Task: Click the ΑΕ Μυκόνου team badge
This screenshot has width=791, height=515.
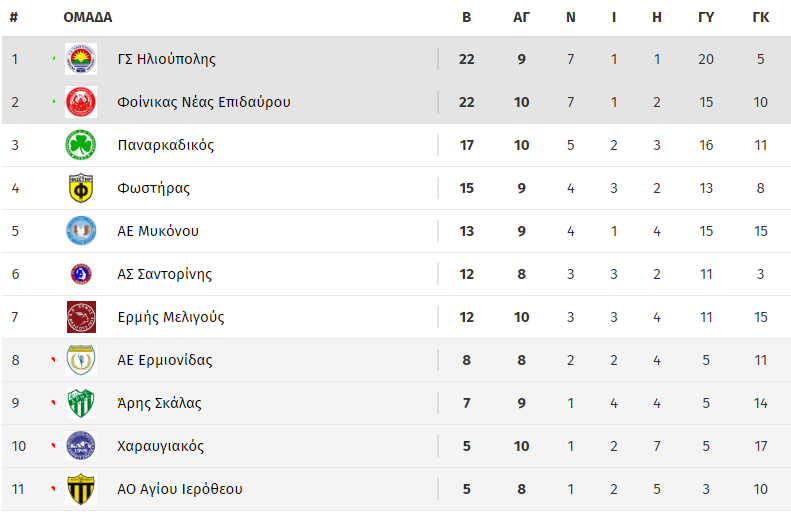Action: [x=81, y=231]
